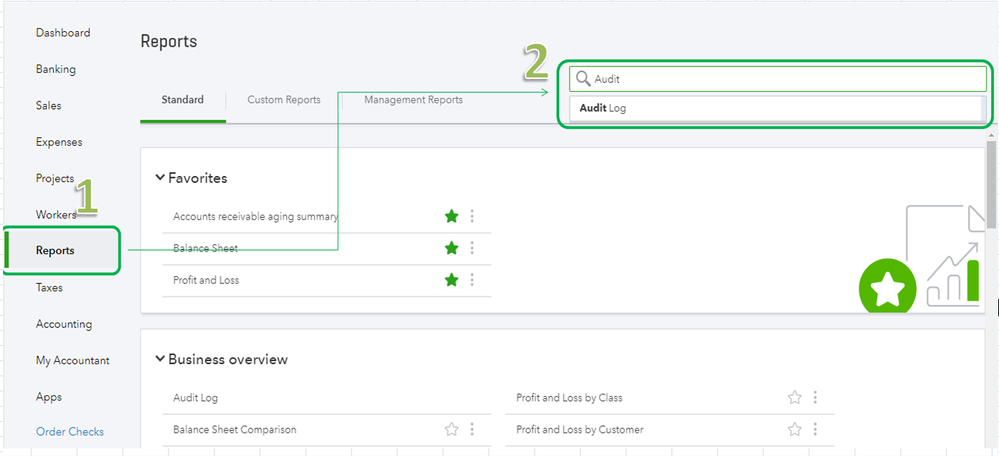Favorite Balance Sheet Comparison star
Viewport: 999px width, 456px height.
tap(451, 430)
